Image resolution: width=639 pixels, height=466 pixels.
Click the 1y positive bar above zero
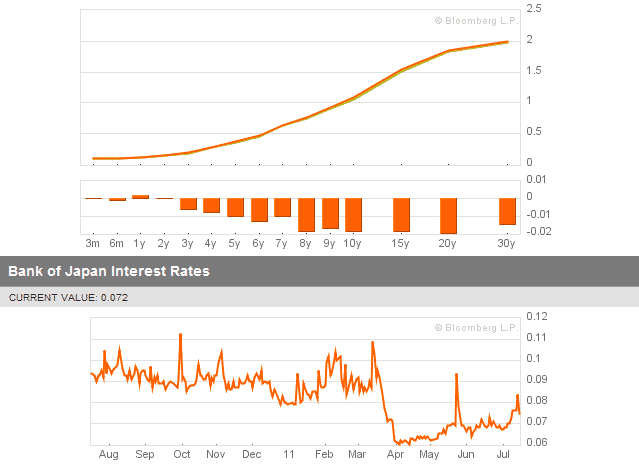pyautogui.click(x=140, y=196)
